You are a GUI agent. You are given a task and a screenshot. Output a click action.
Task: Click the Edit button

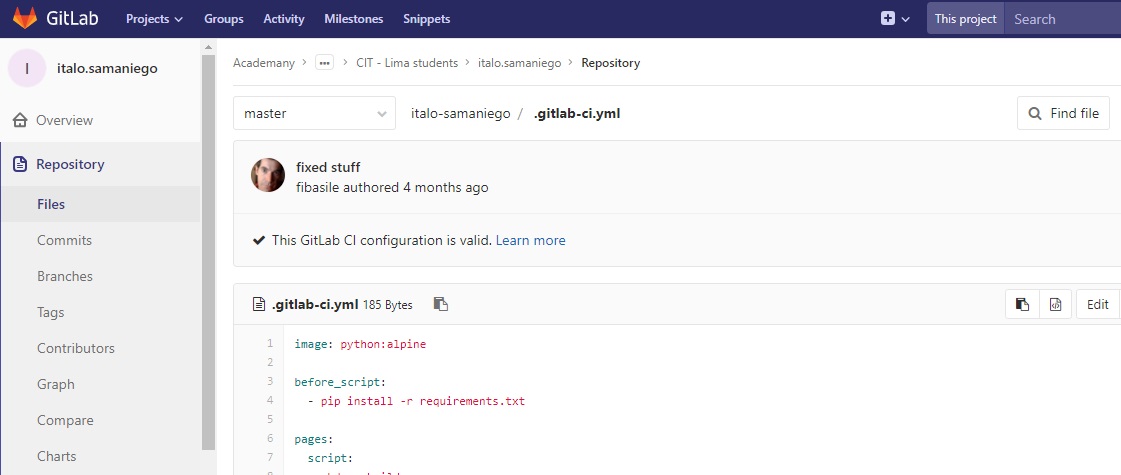[x=1097, y=304]
